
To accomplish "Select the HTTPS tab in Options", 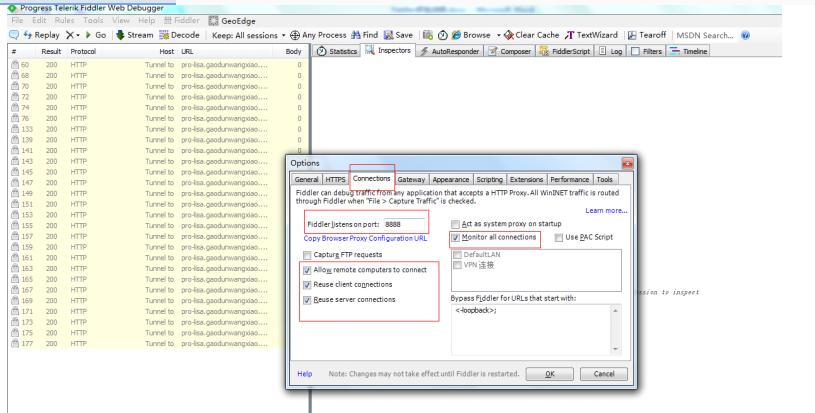I will click(335, 179).
